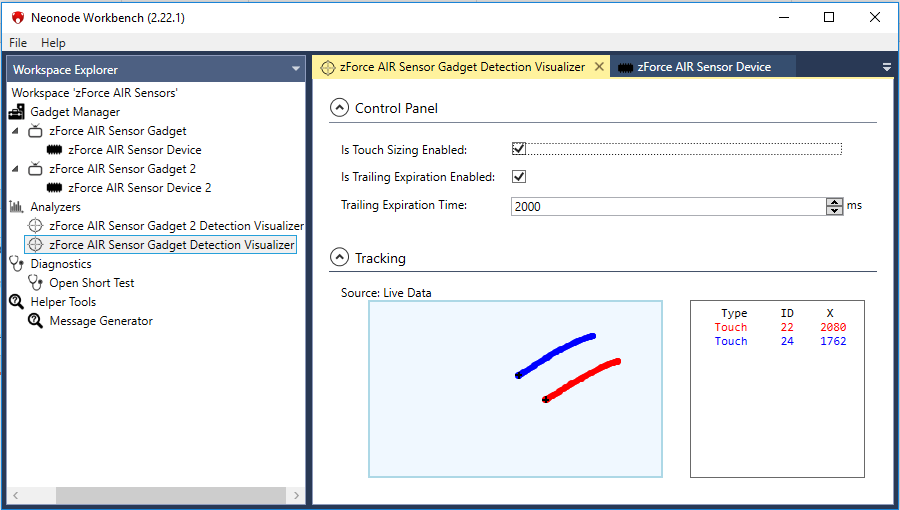Collapse the Tracking section
This screenshot has height=510, width=900.
pos(340,258)
